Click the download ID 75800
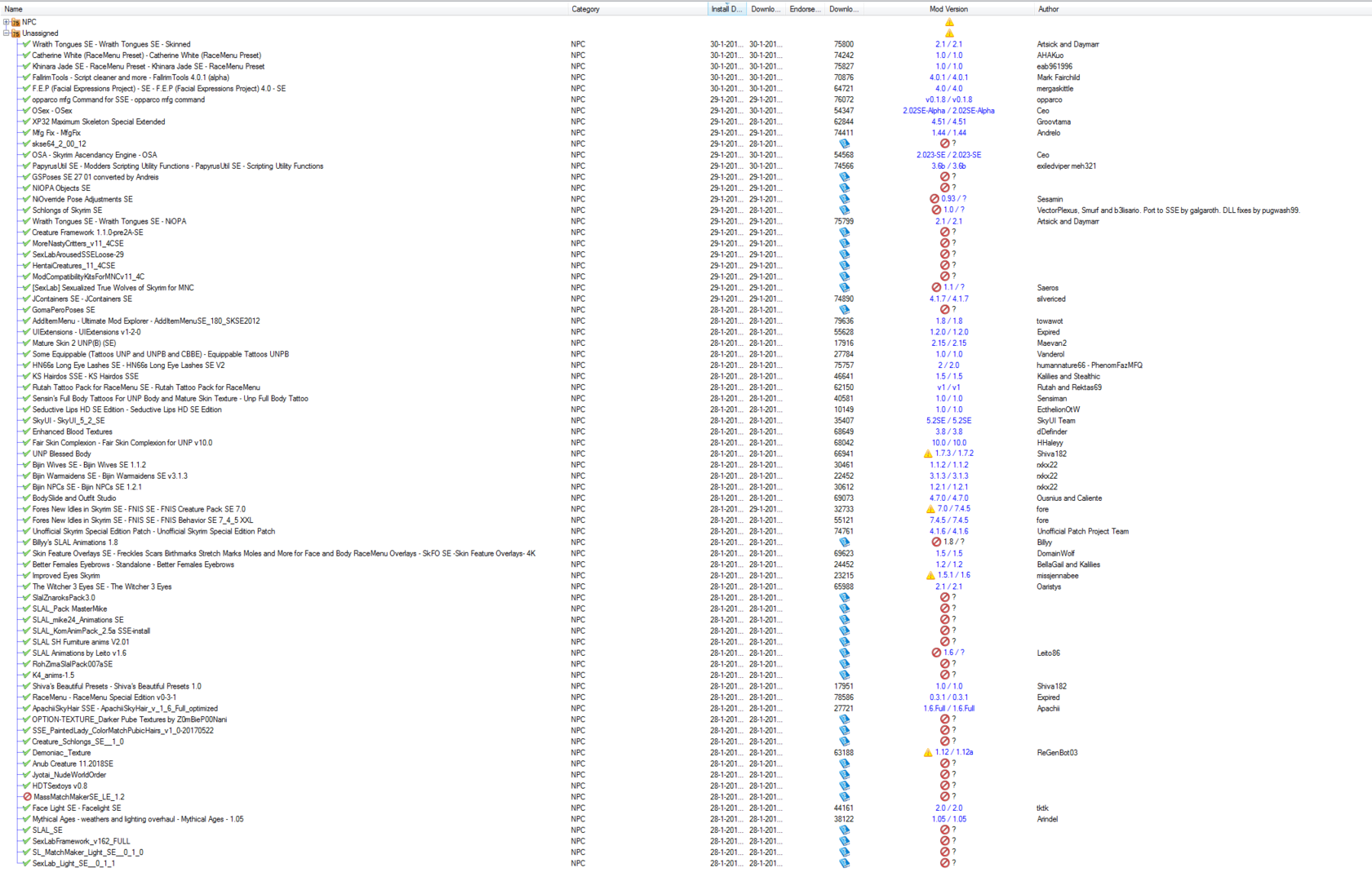This screenshot has width=1372, height=881. tap(843, 45)
